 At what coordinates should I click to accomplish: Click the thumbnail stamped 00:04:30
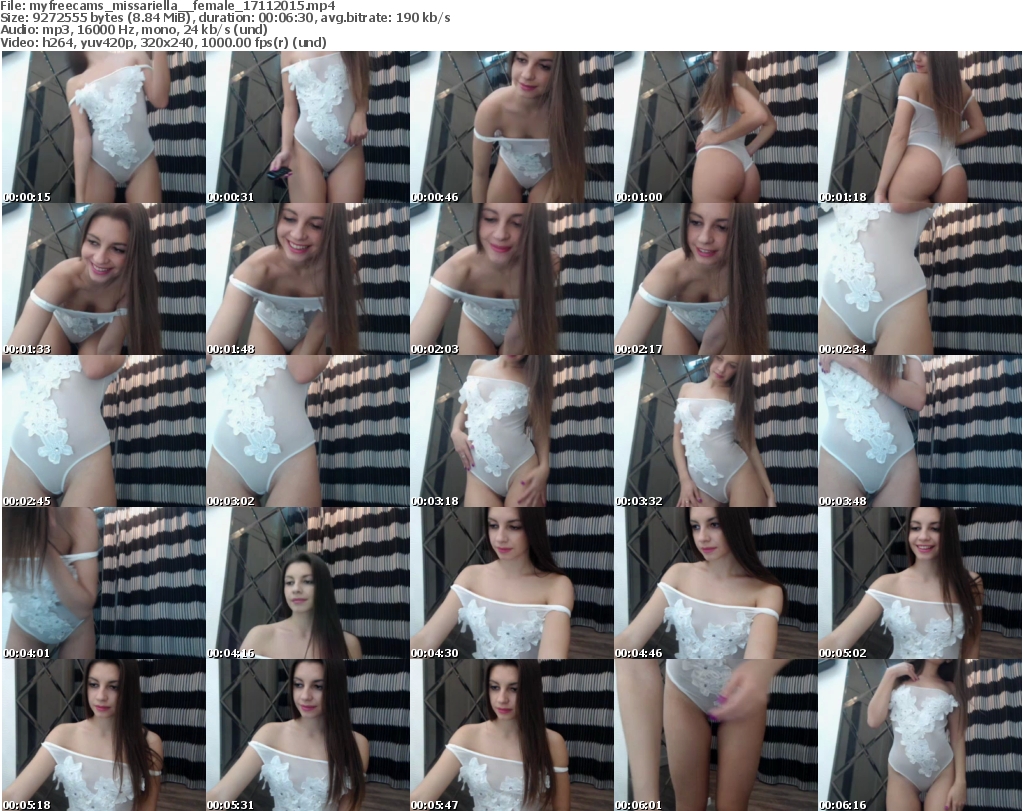[511, 583]
